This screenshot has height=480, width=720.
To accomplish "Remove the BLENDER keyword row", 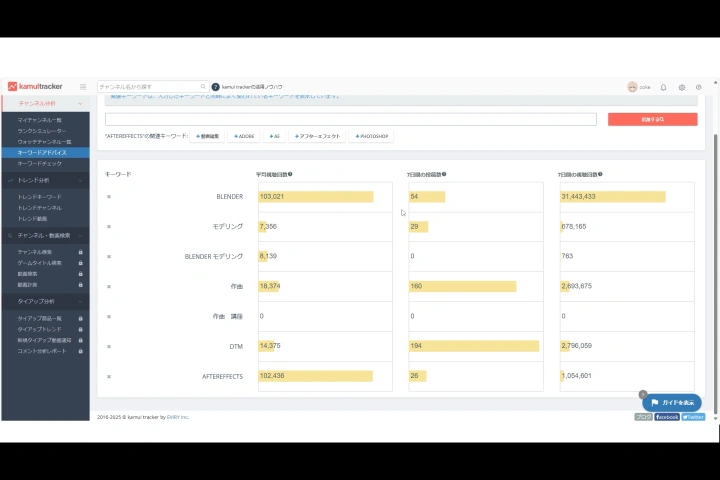I will [109, 197].
